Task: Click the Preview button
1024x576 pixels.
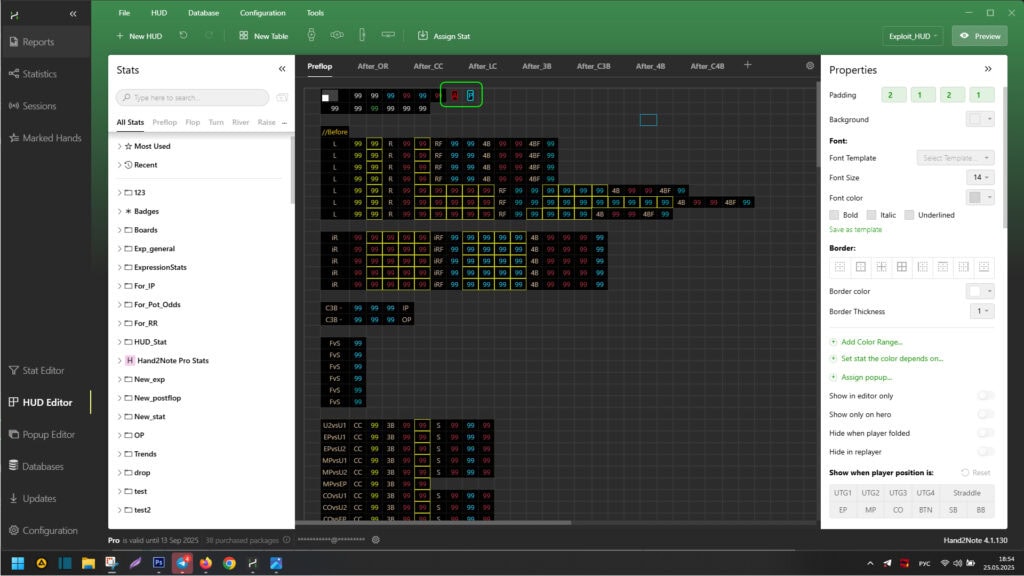Action: 979,36
